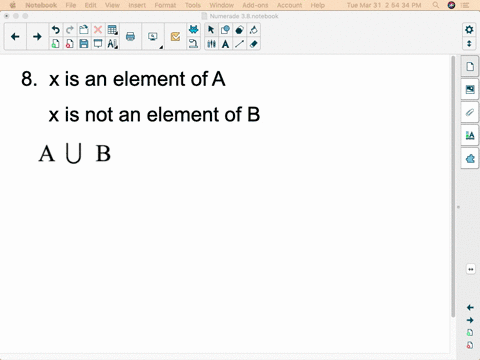Move the sidebar to the other side
480x360 pixels.
click(471, 269)
